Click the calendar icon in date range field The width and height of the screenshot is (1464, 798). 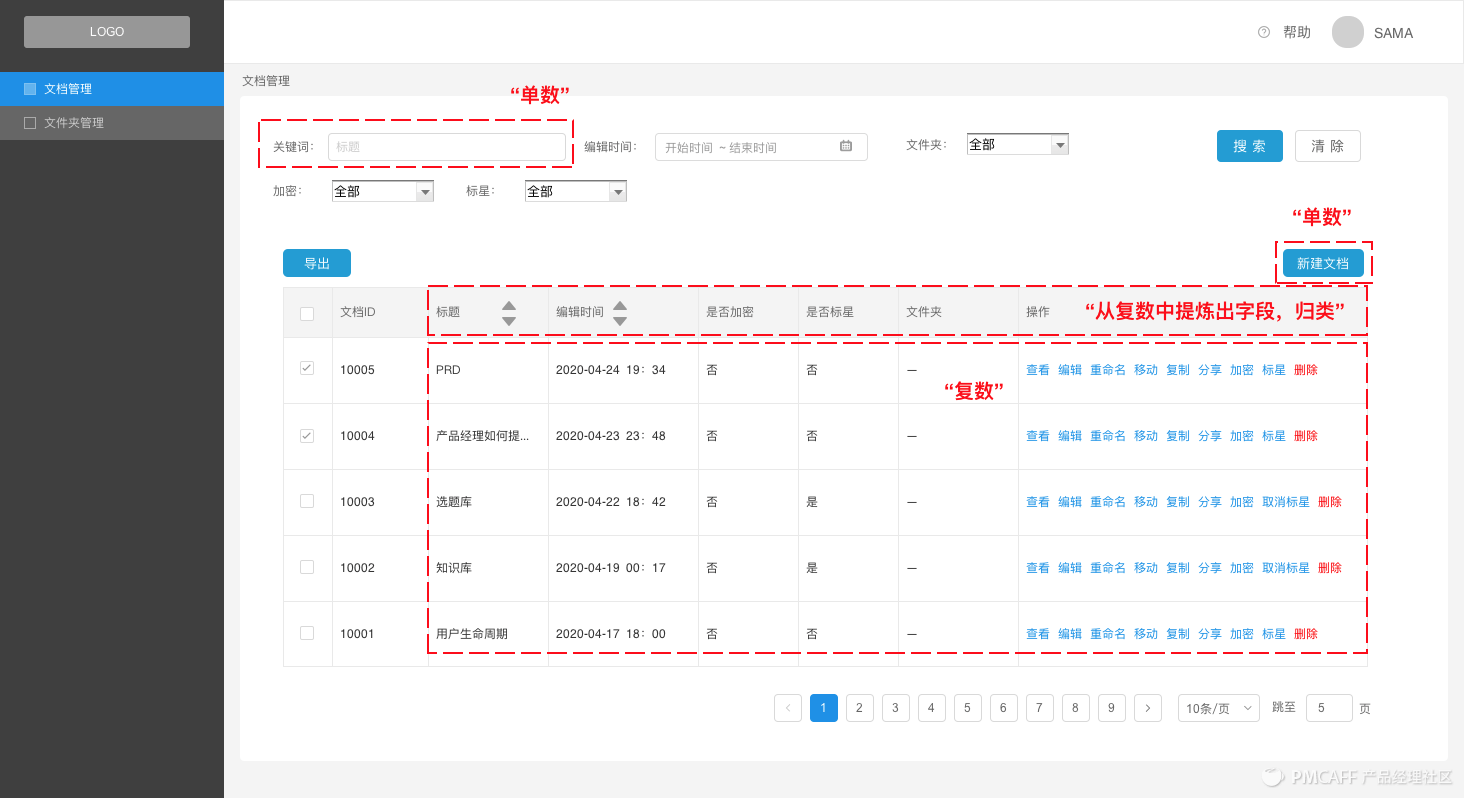click(x=846, y=146)
